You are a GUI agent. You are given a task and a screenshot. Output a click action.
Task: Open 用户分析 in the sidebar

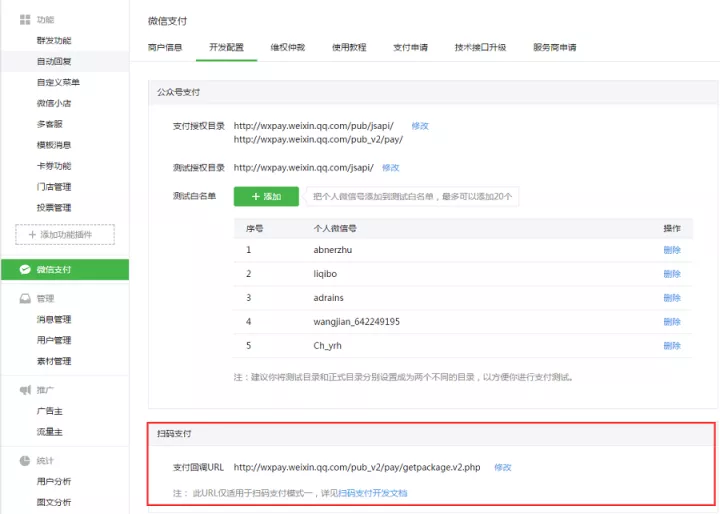tap(54, 481)
